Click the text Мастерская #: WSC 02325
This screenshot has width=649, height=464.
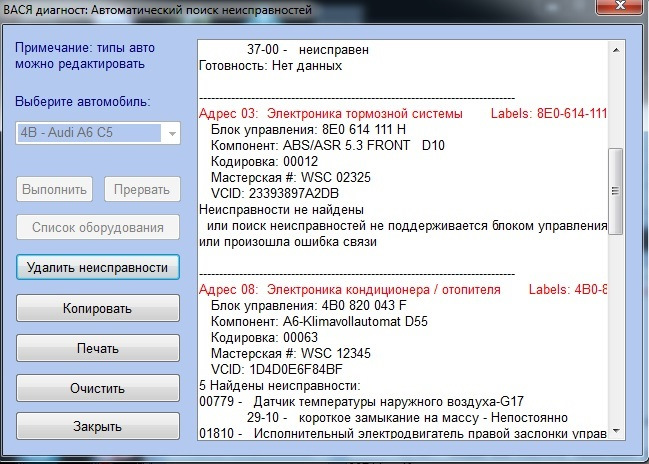coord(291,178)
